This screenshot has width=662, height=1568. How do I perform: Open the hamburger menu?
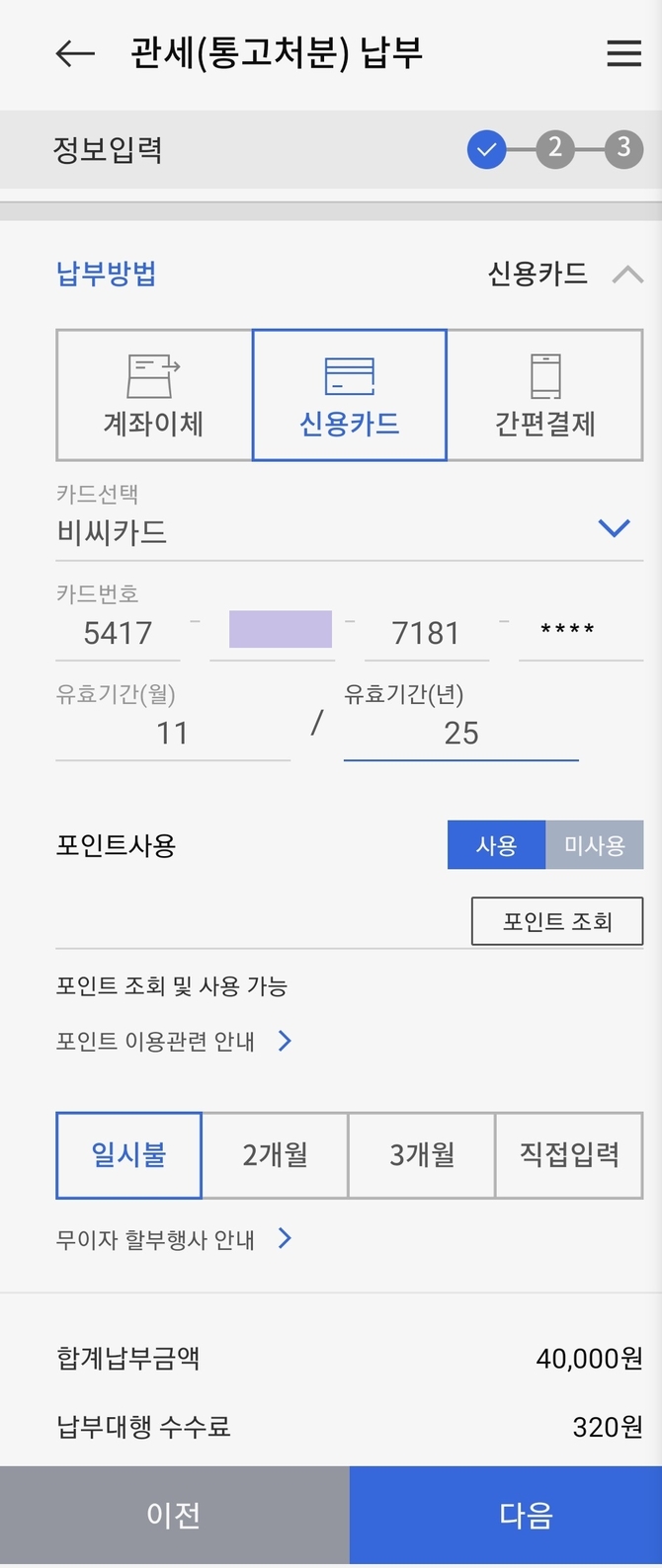click(623, 53)
